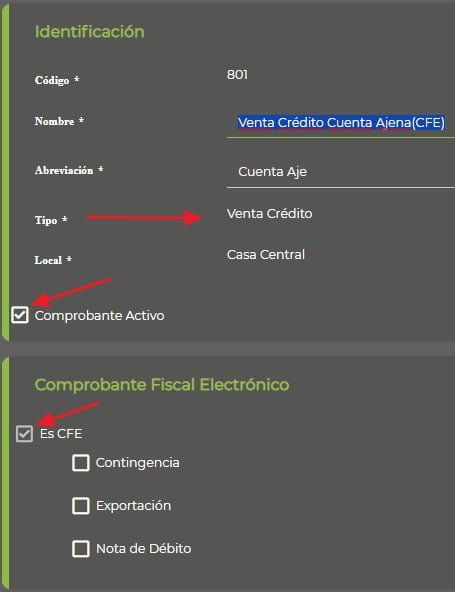Focus the Abreviación field showing Cuenta Aje
The height and width of the screenshot is (592, 455).
[x=341, y=172]
